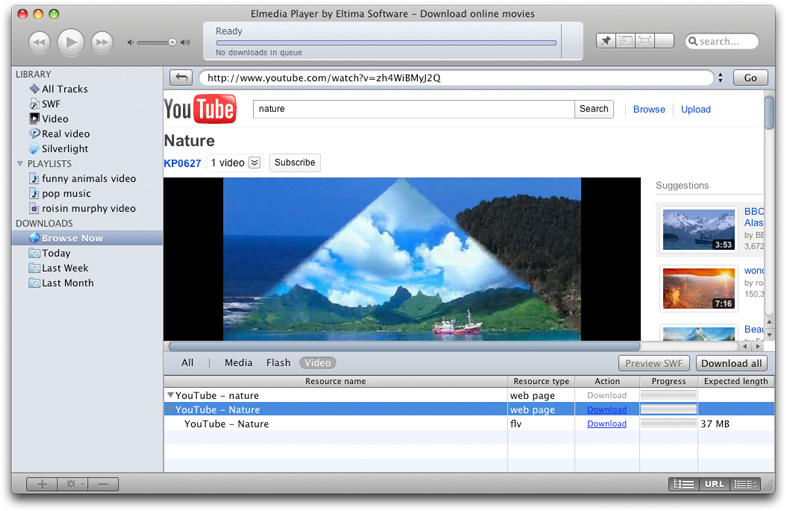Collapse the YouTube – nature resource row
Screen dimensions: 786x511
[170, 396]
